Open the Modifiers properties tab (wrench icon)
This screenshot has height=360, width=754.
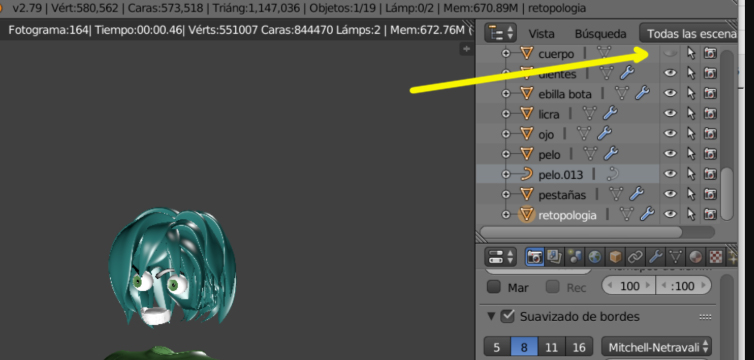pyautogui.click(x=655, y=257)
